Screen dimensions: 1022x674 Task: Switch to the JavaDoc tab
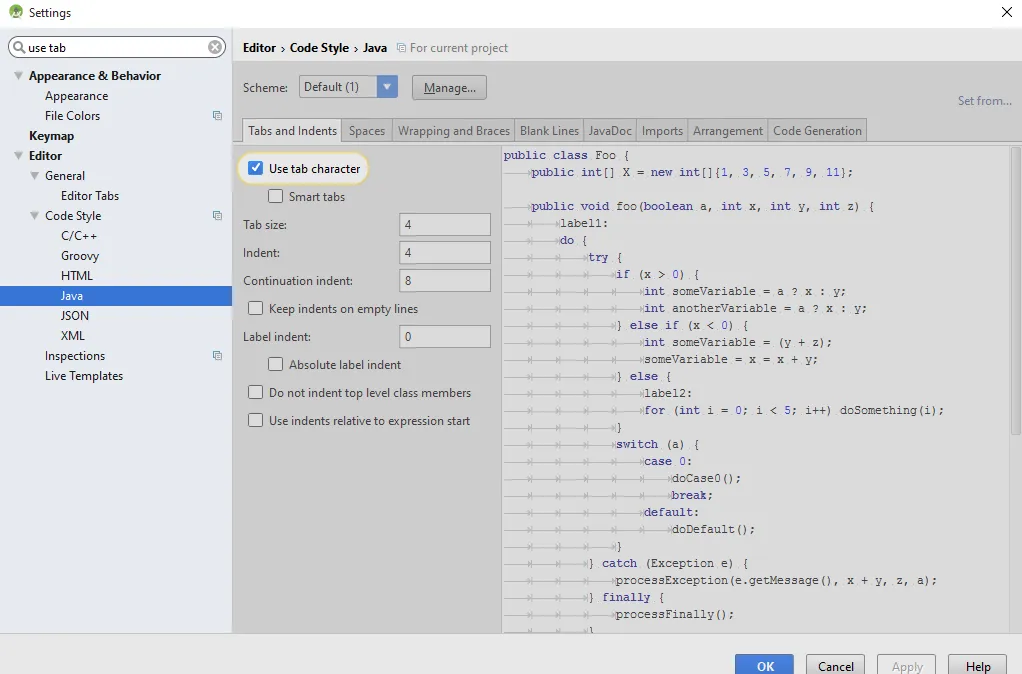coord(610,130)
